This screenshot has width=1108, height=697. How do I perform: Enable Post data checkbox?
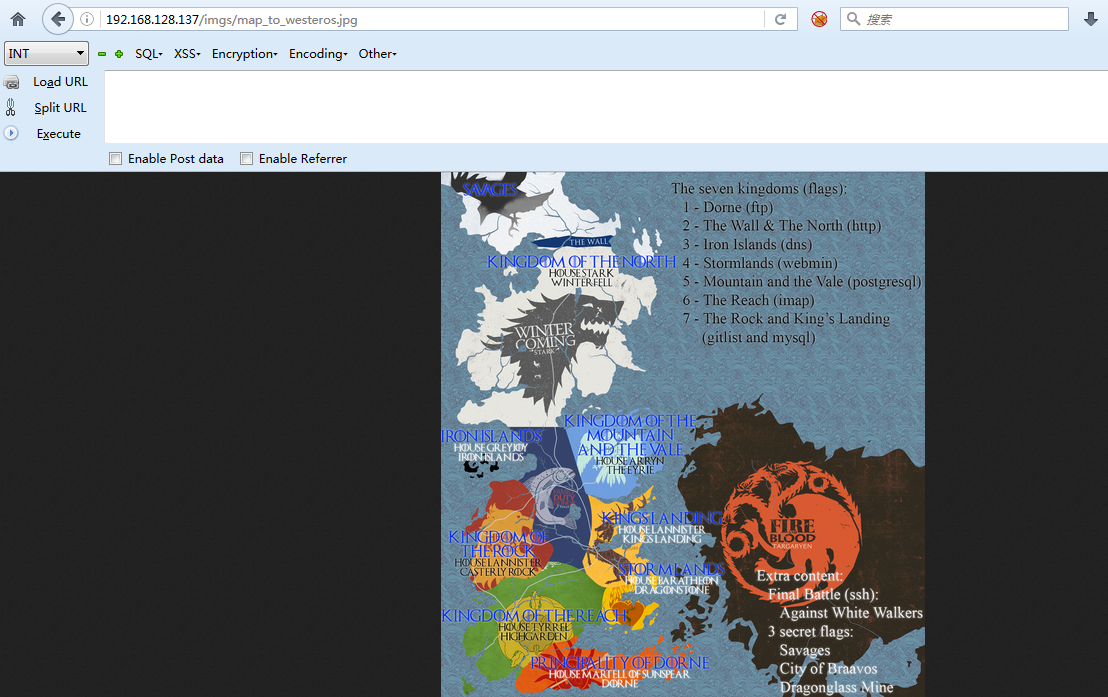tap(115, 158)
